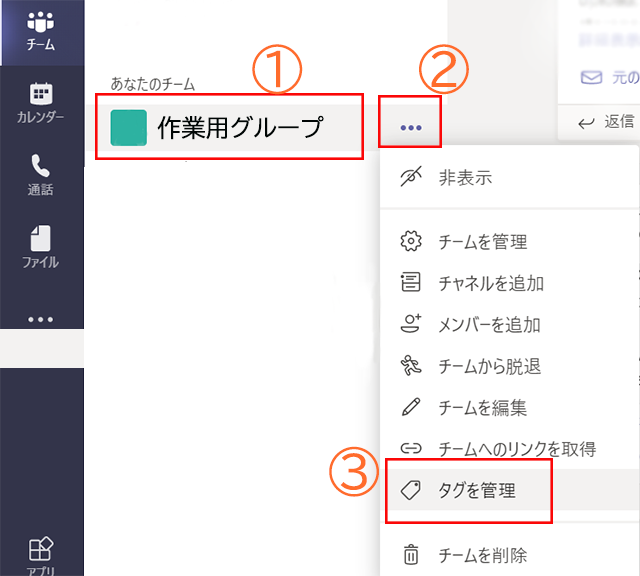The width and height of the screenshot is (640, 576).
Task: Select チームを編集 menu entry
Action: pos(509,407)
